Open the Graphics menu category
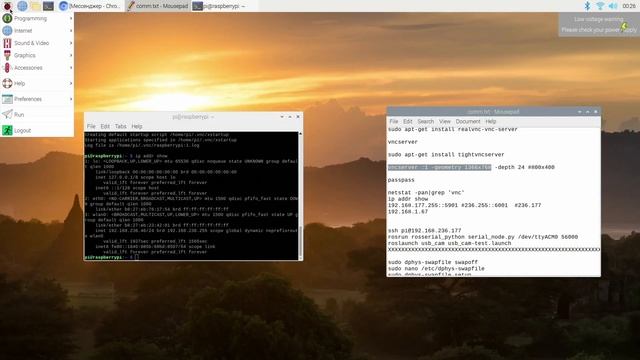This screenshot has width=640, height=360. point(37,55)
